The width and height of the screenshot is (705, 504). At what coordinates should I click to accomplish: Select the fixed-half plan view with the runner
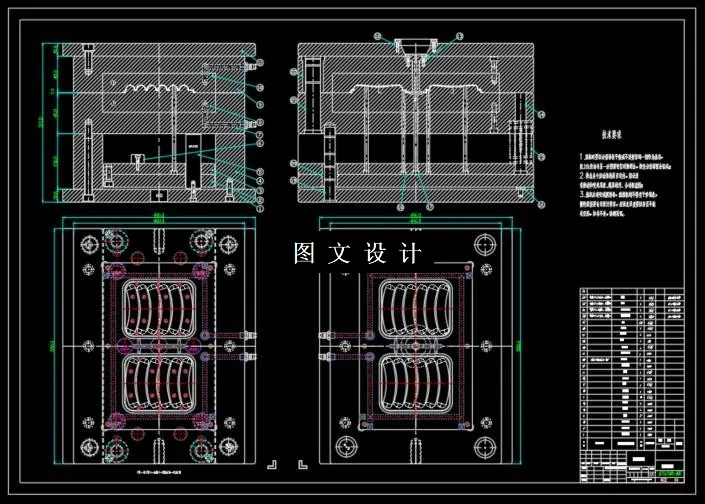point(416,346)
